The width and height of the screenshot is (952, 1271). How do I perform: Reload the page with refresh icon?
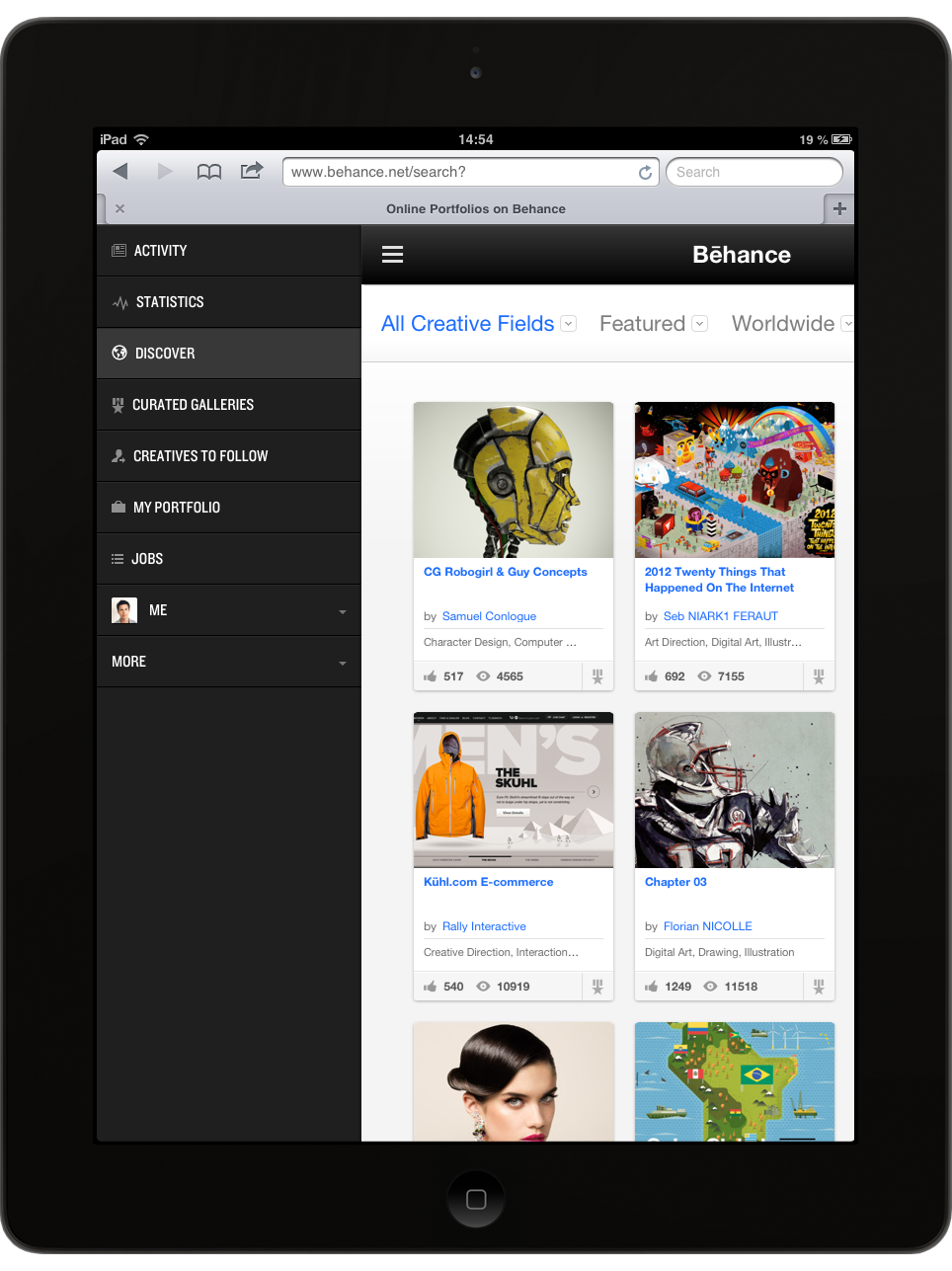645,173
